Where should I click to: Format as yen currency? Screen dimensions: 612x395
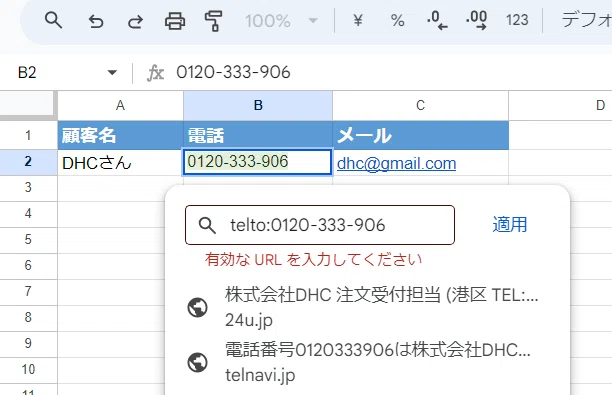click(358, 20)
